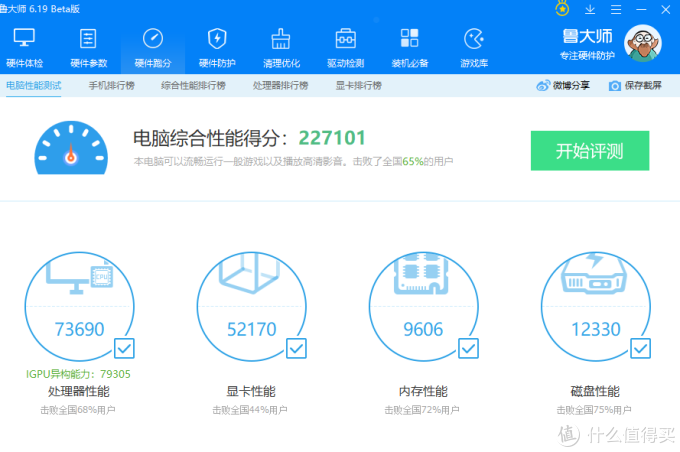Screen dimensions: 680x452
Task: Click 击败全国68%用户 text
Action: tap(78, 410)
